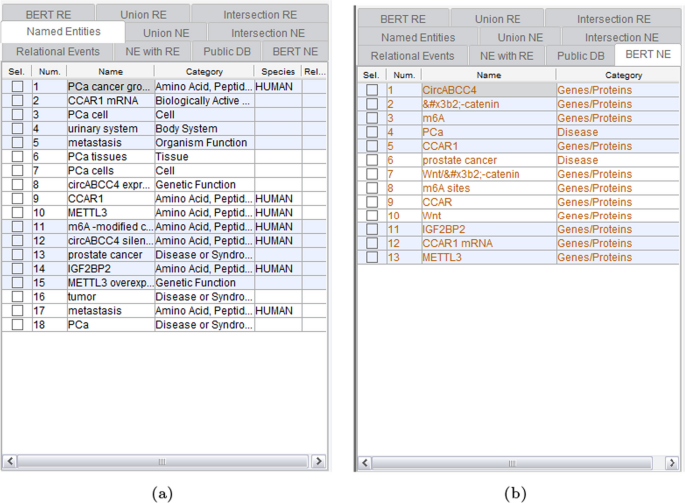Screen dimensions: 685x503
Task: Sort by Name column header in left panel
Action: [x=110, y=72]
